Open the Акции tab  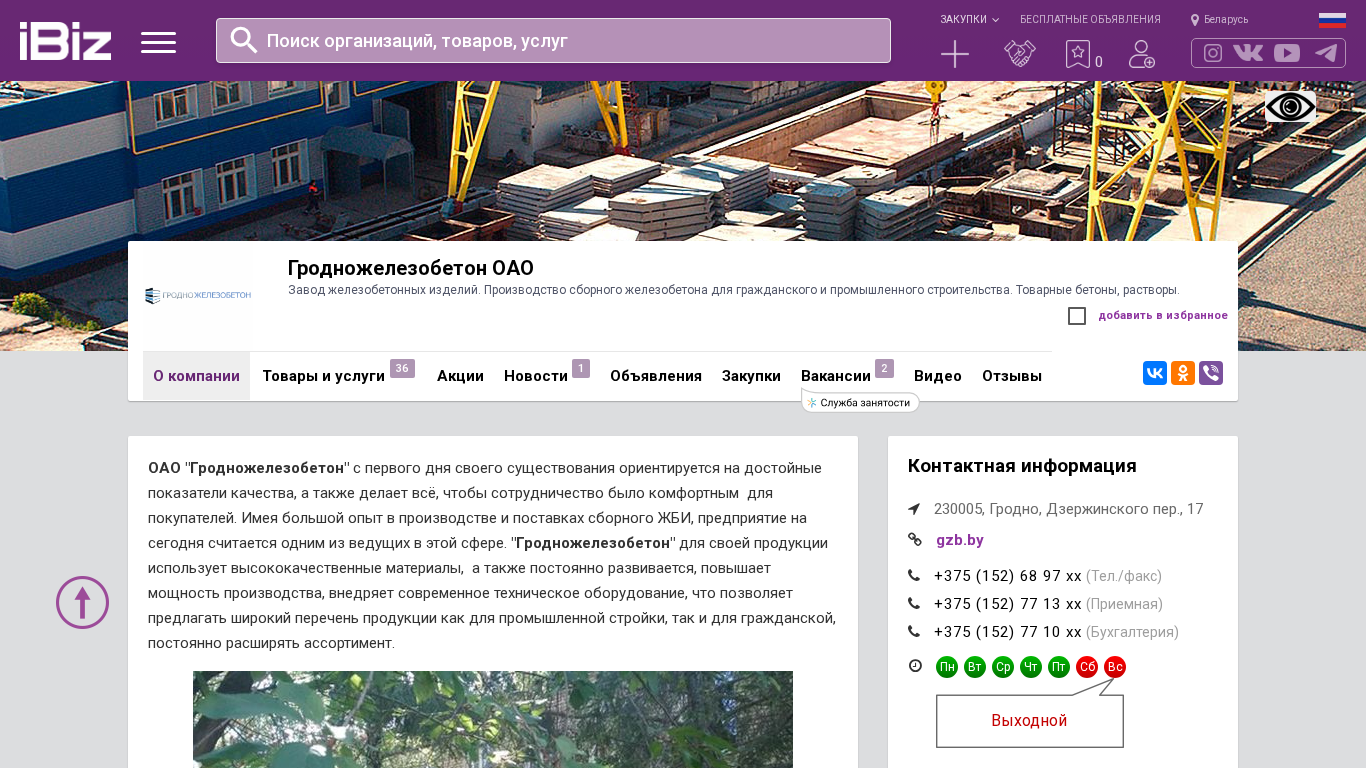[x=460, y=376]
